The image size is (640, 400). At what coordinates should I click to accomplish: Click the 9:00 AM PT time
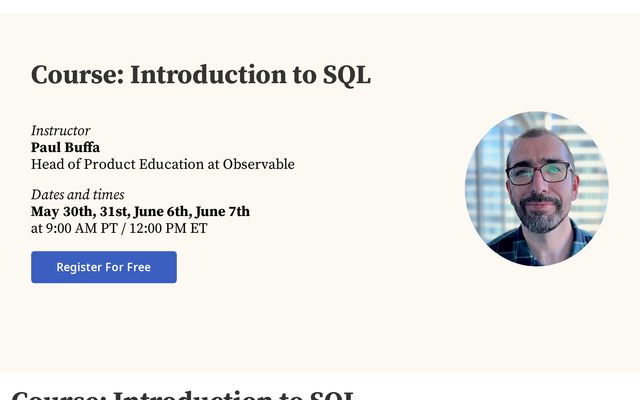pyautogui.click(x=82, y=228)
